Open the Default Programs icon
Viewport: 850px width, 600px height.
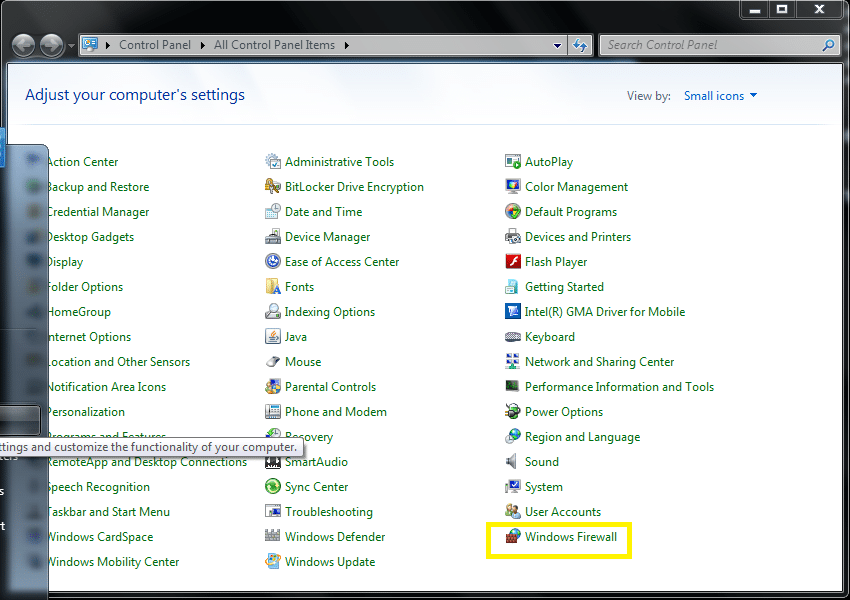[x=513, y=211]
